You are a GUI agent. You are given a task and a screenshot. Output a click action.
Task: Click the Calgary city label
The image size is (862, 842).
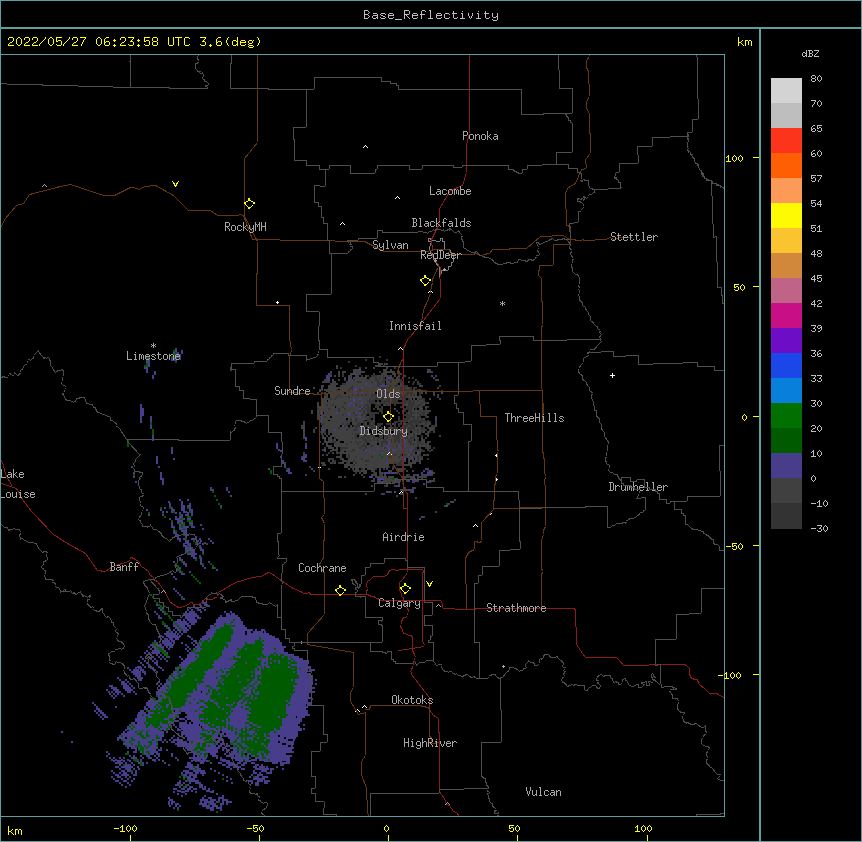pyautogui.click(x=399, y=603)
